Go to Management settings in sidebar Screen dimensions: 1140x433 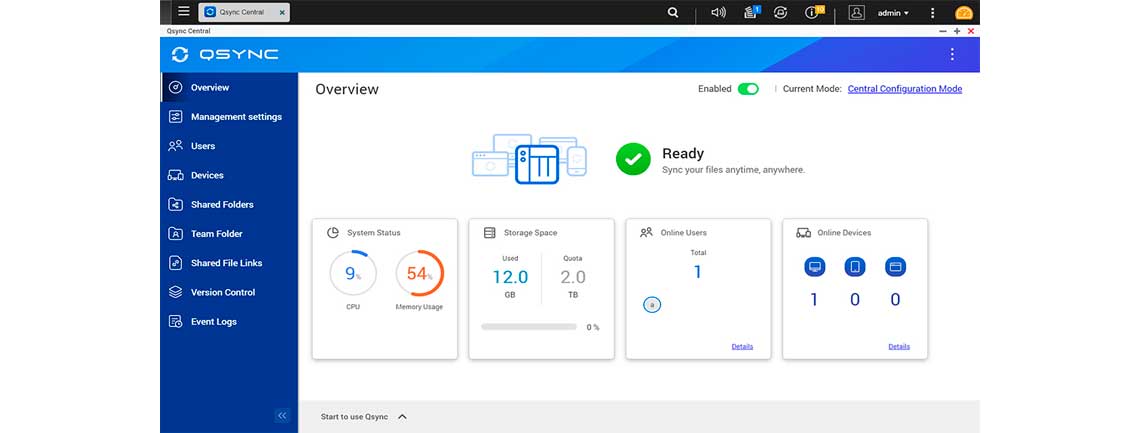pyautogui.click(x=236, y=117)
